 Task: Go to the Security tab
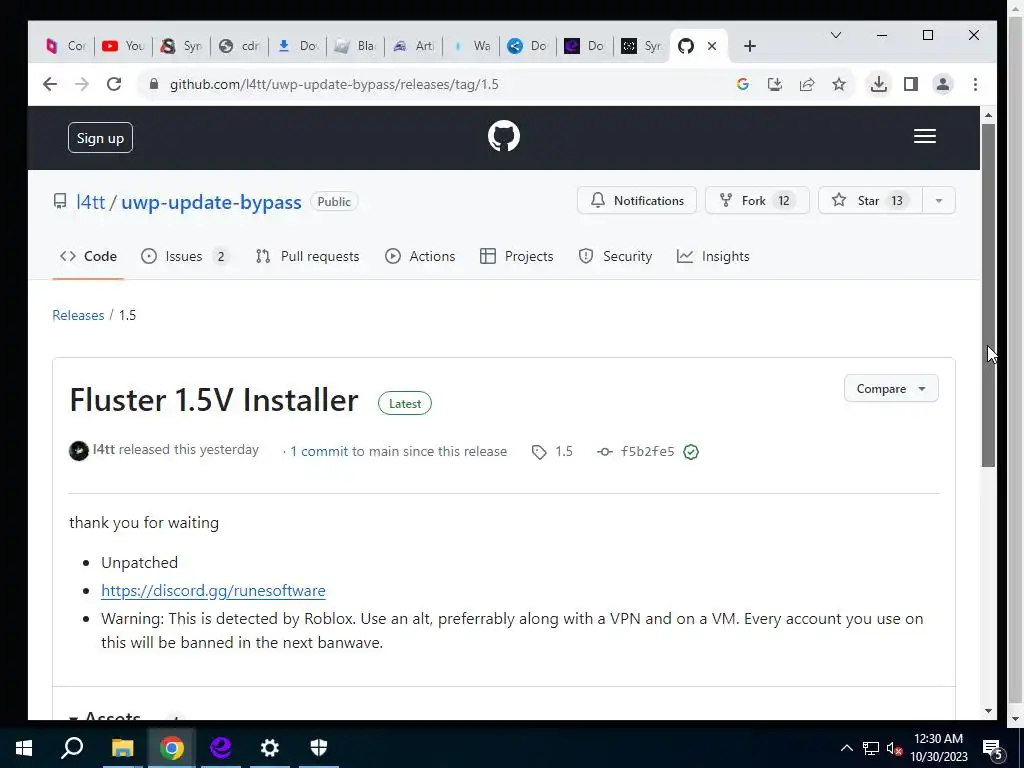pyautogui.click(x=615, y=256)
